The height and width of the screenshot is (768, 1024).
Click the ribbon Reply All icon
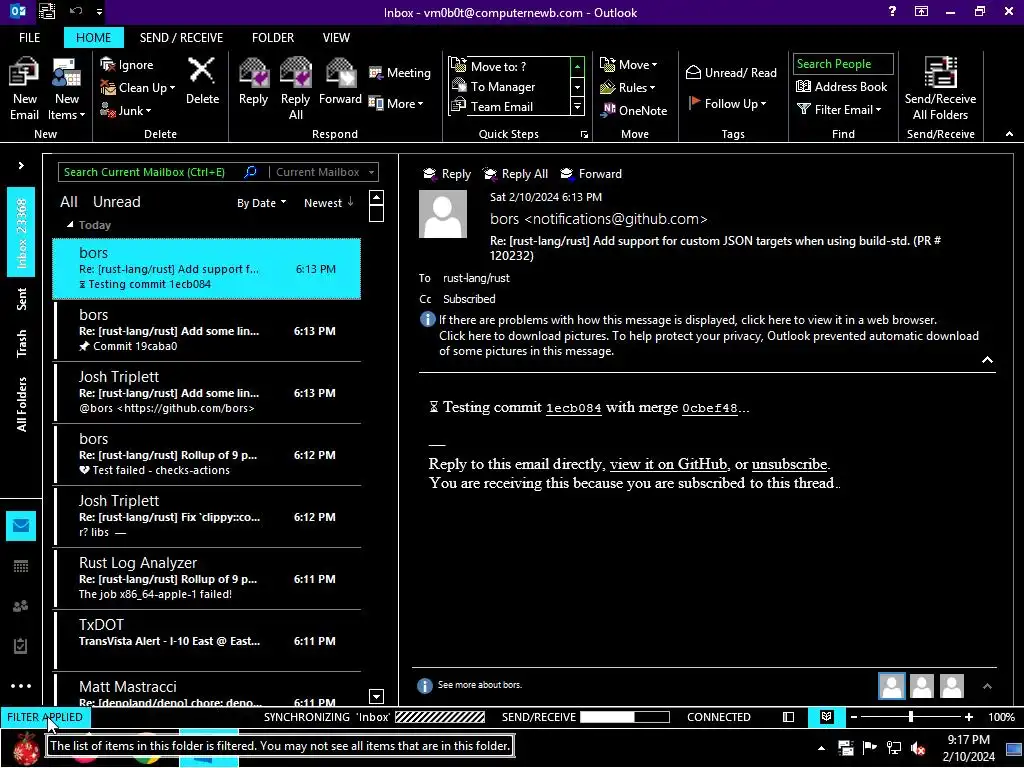(x=295, y=89)
